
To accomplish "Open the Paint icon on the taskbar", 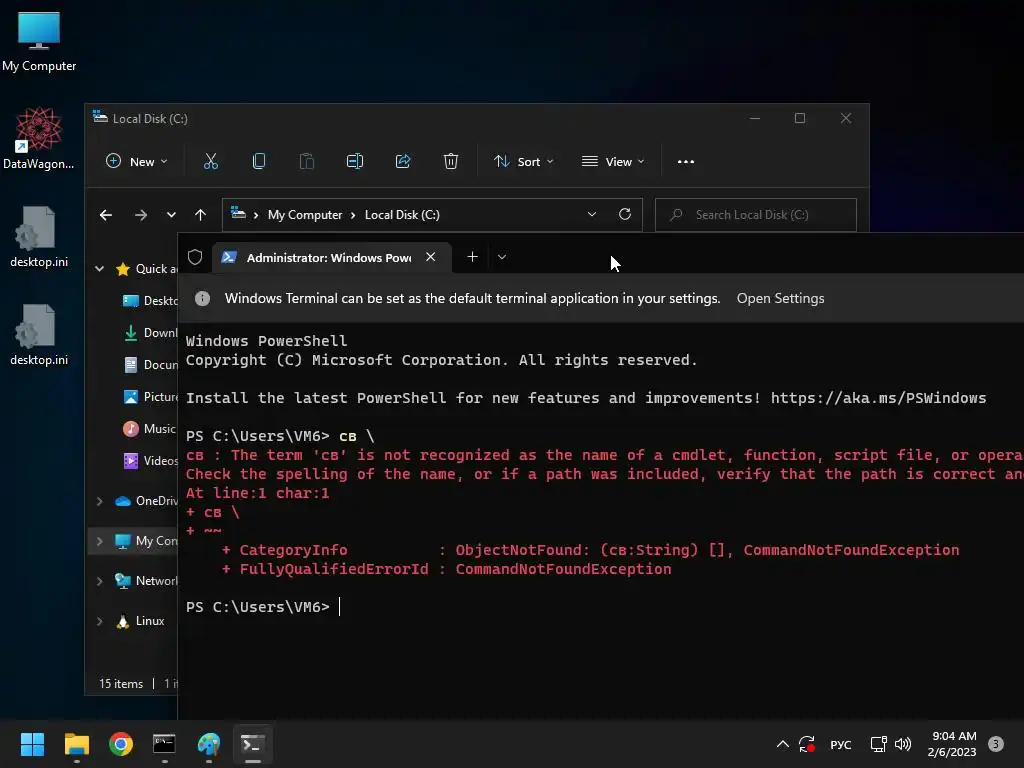I will 209,744.
